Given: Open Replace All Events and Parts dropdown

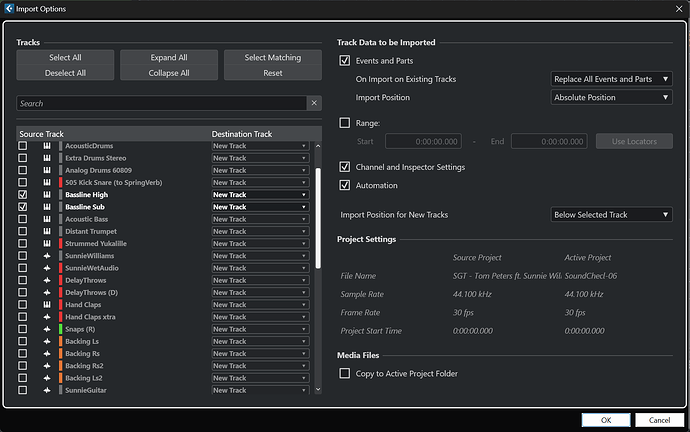Looking at the screenshot, I should (611, 79).
